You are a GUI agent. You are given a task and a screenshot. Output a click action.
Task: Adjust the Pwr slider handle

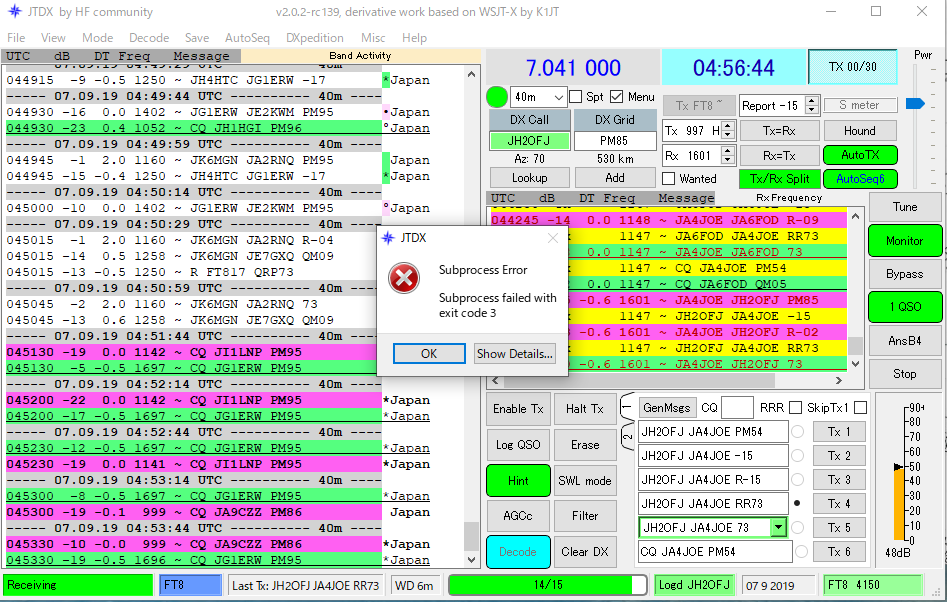coord(914,103)
